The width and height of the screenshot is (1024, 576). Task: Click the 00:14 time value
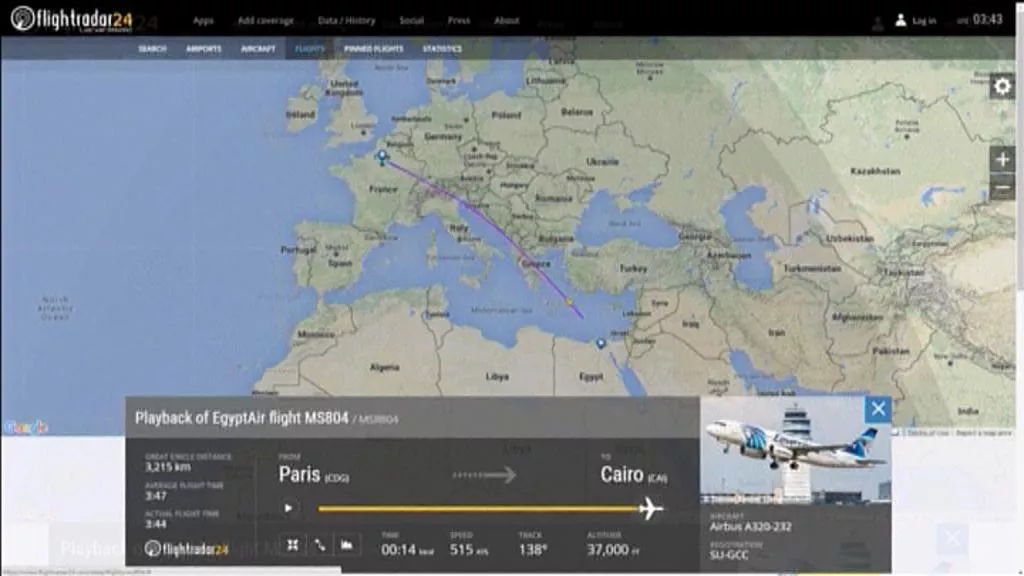pyautogui.click(x=398, y=550)
